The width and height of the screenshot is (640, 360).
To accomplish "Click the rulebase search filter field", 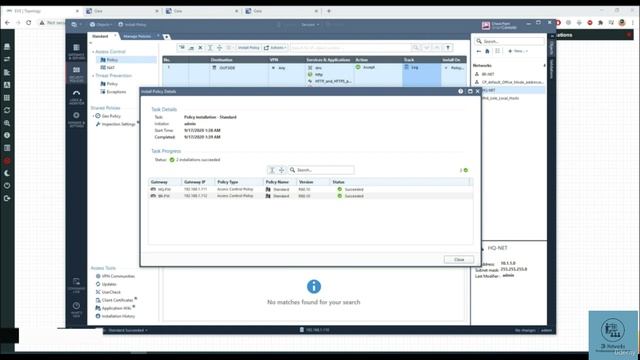I will pyautogui.click(x=351, y=48).
